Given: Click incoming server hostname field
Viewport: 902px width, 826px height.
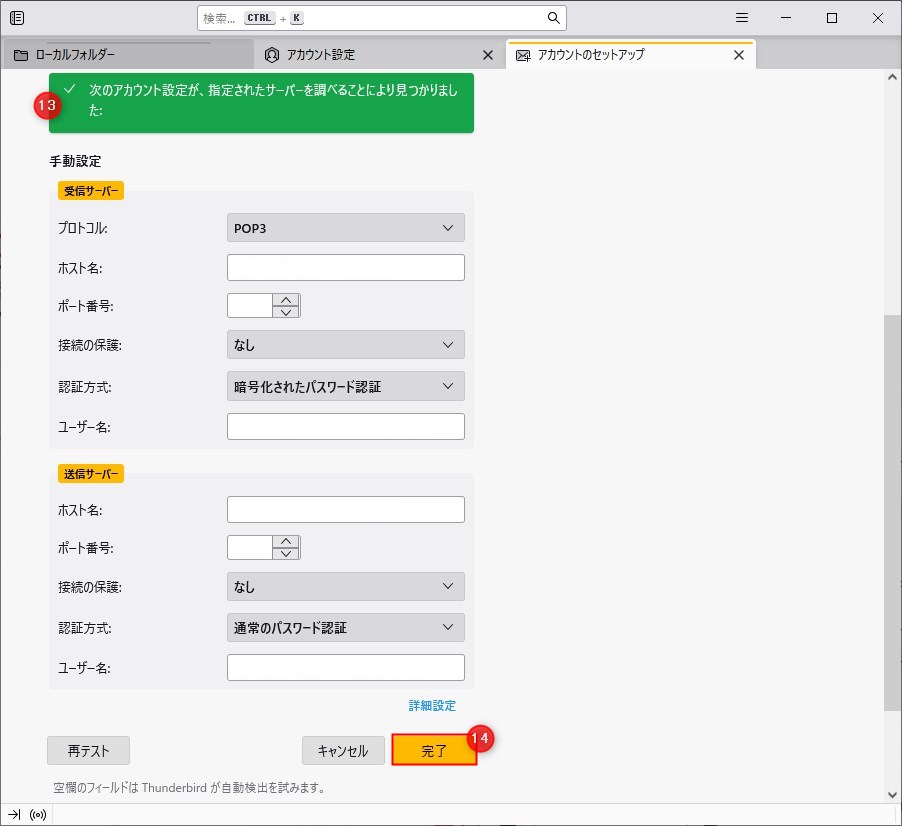Looking at the screenshot, I should 346,267.
